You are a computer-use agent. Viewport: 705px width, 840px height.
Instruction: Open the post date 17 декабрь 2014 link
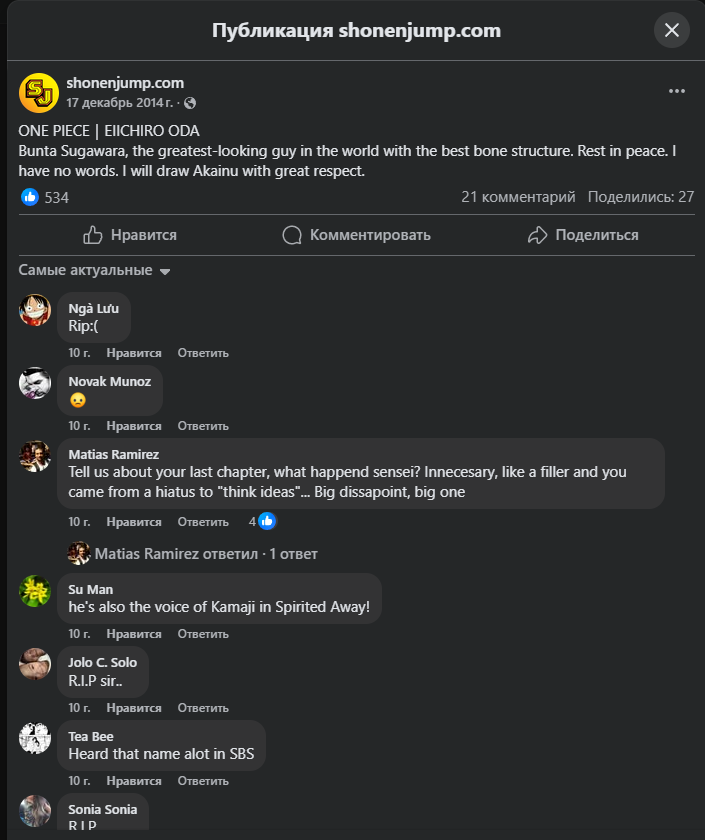[122, 103]
